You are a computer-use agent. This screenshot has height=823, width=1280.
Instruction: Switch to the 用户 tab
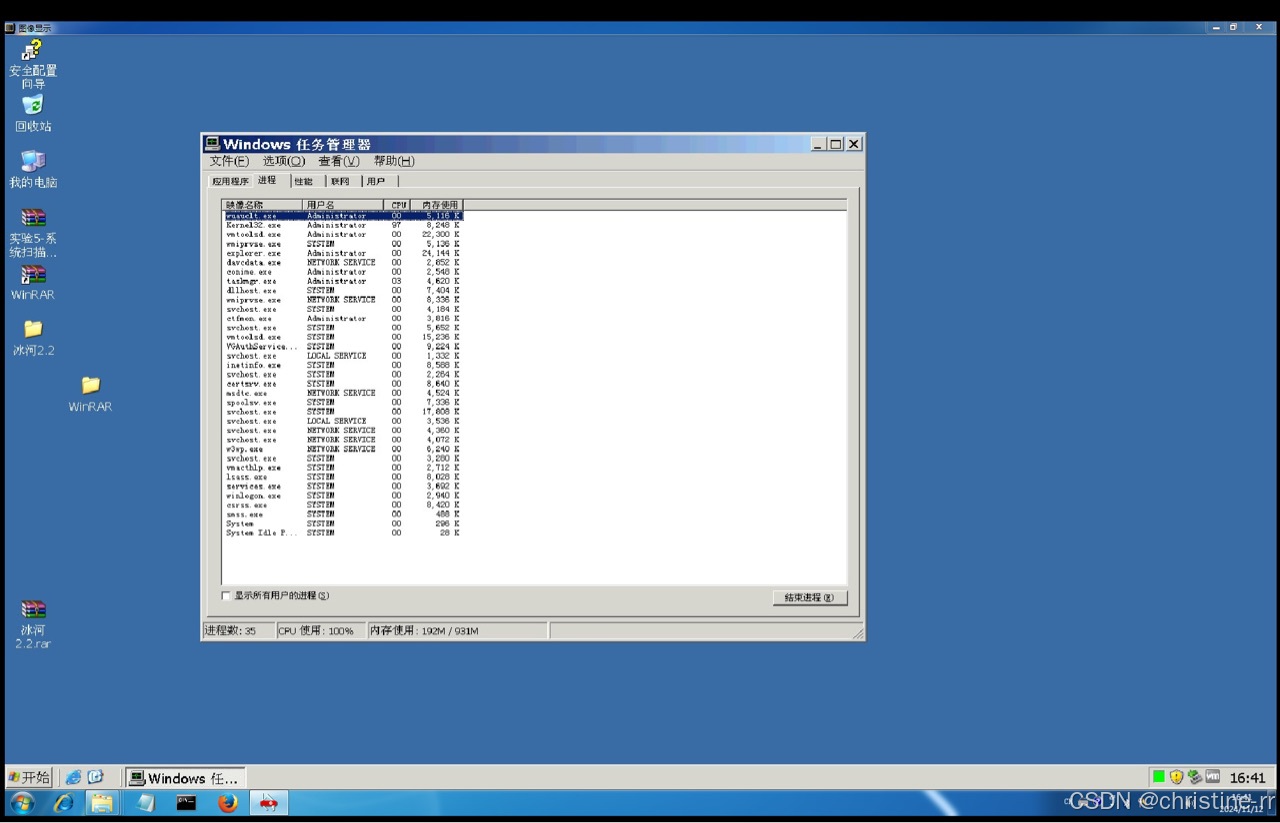point(377,181)
